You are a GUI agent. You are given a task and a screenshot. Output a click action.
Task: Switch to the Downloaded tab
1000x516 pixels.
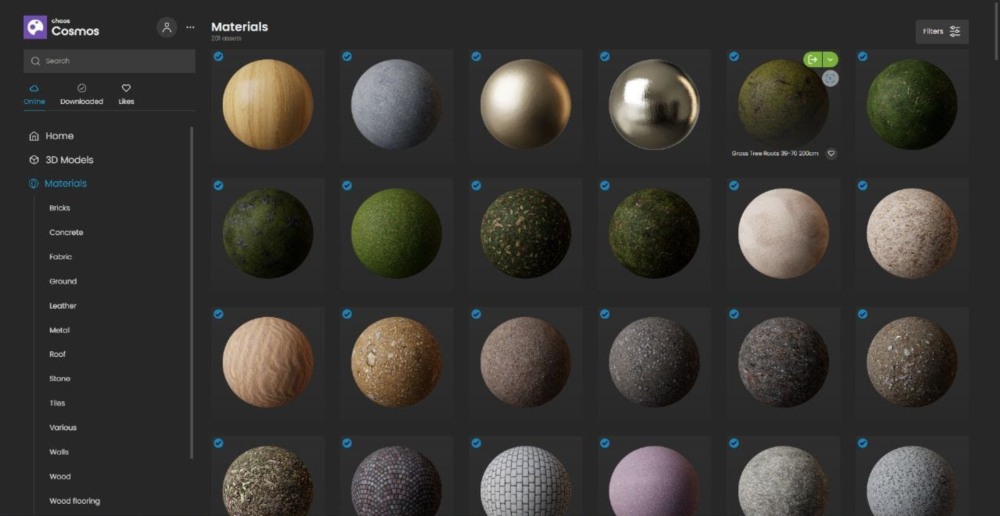pyautogui.click(x=82, y=94)
